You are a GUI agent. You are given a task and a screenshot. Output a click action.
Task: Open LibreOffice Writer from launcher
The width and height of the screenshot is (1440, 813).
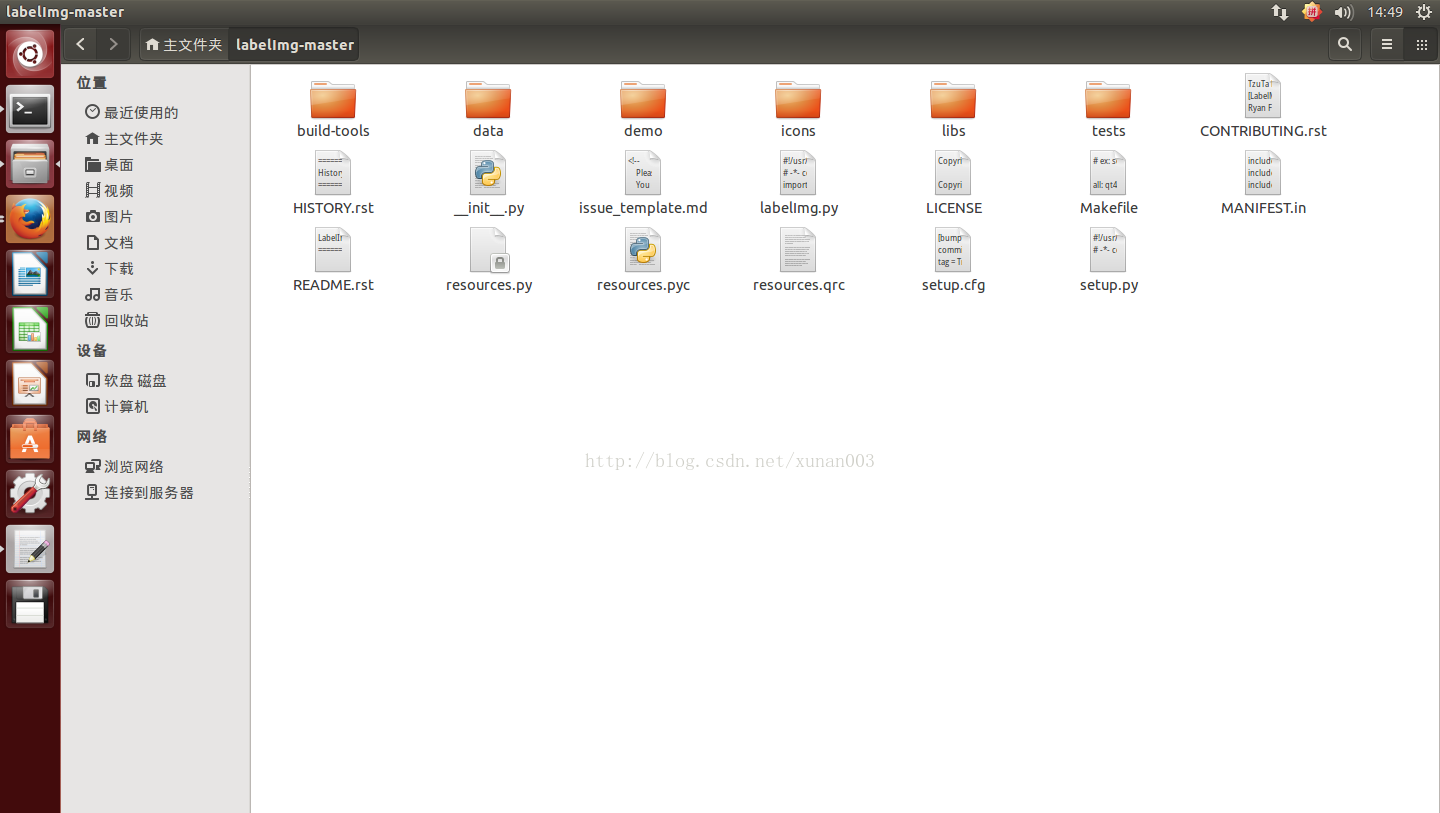30,274
